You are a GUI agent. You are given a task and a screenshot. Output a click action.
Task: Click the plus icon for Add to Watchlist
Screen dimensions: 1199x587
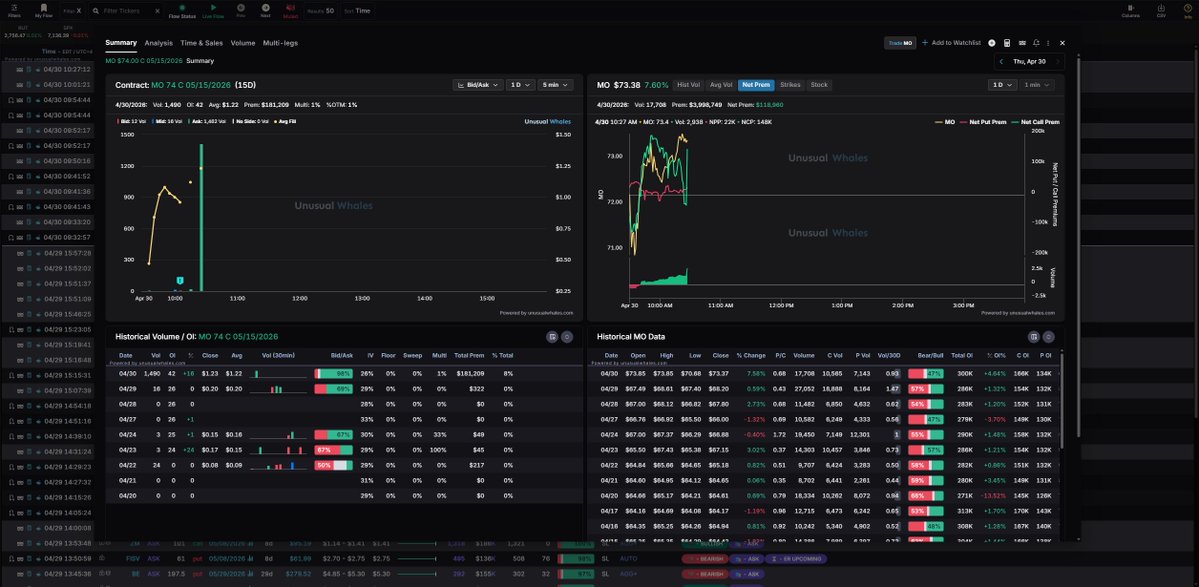point(924,43)
